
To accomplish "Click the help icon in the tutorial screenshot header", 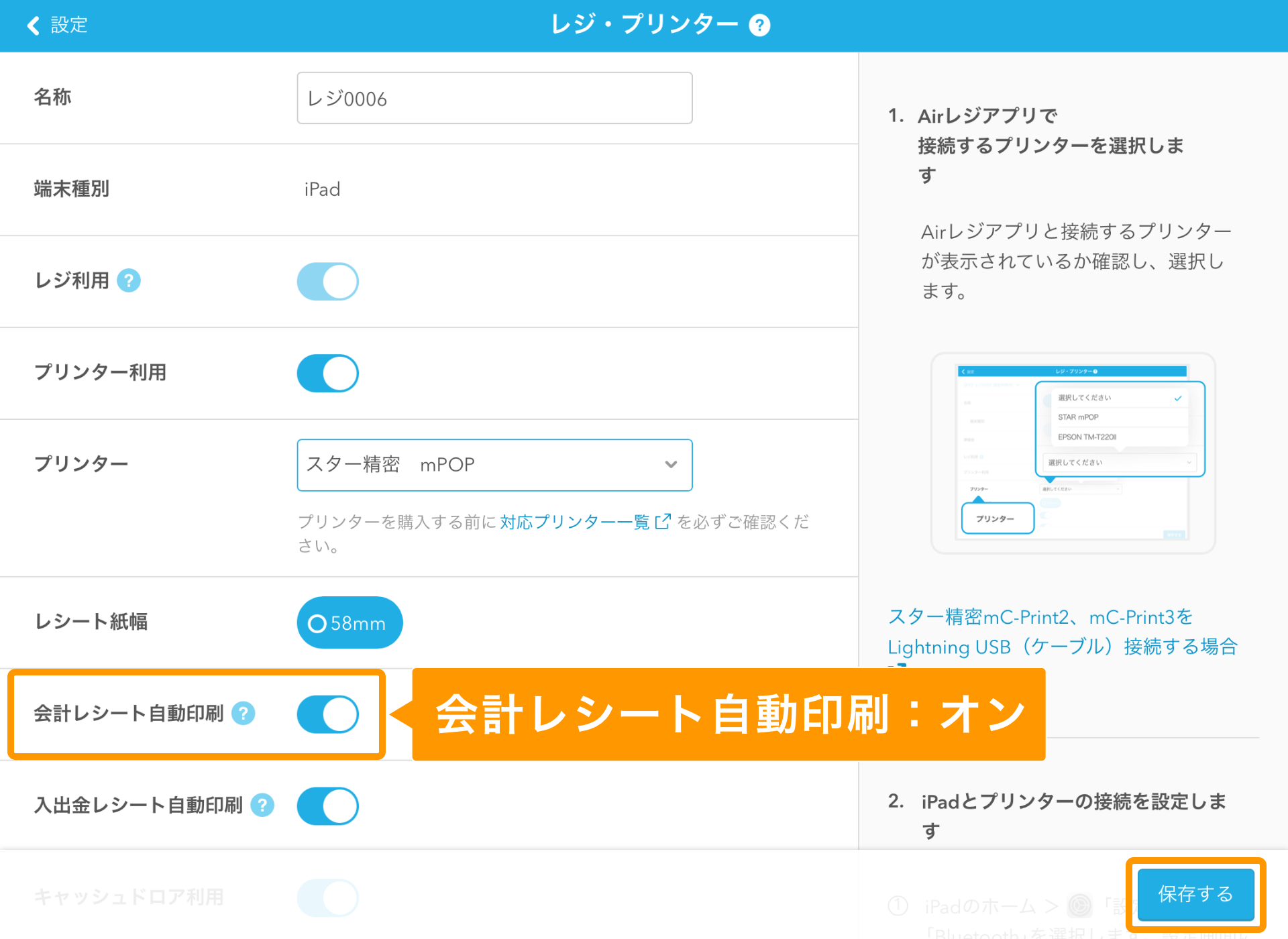I will coord(1095,372).
